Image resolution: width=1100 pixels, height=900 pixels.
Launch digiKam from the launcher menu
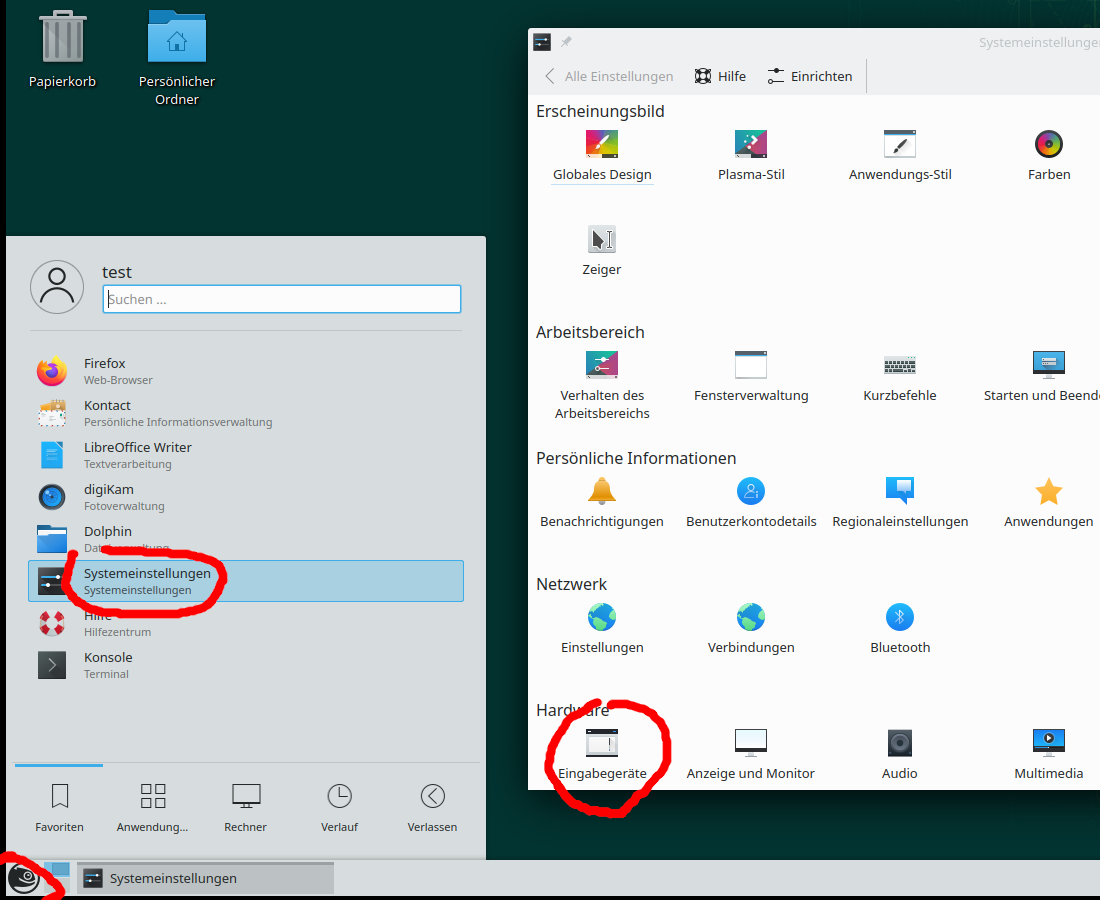[246, 497]
